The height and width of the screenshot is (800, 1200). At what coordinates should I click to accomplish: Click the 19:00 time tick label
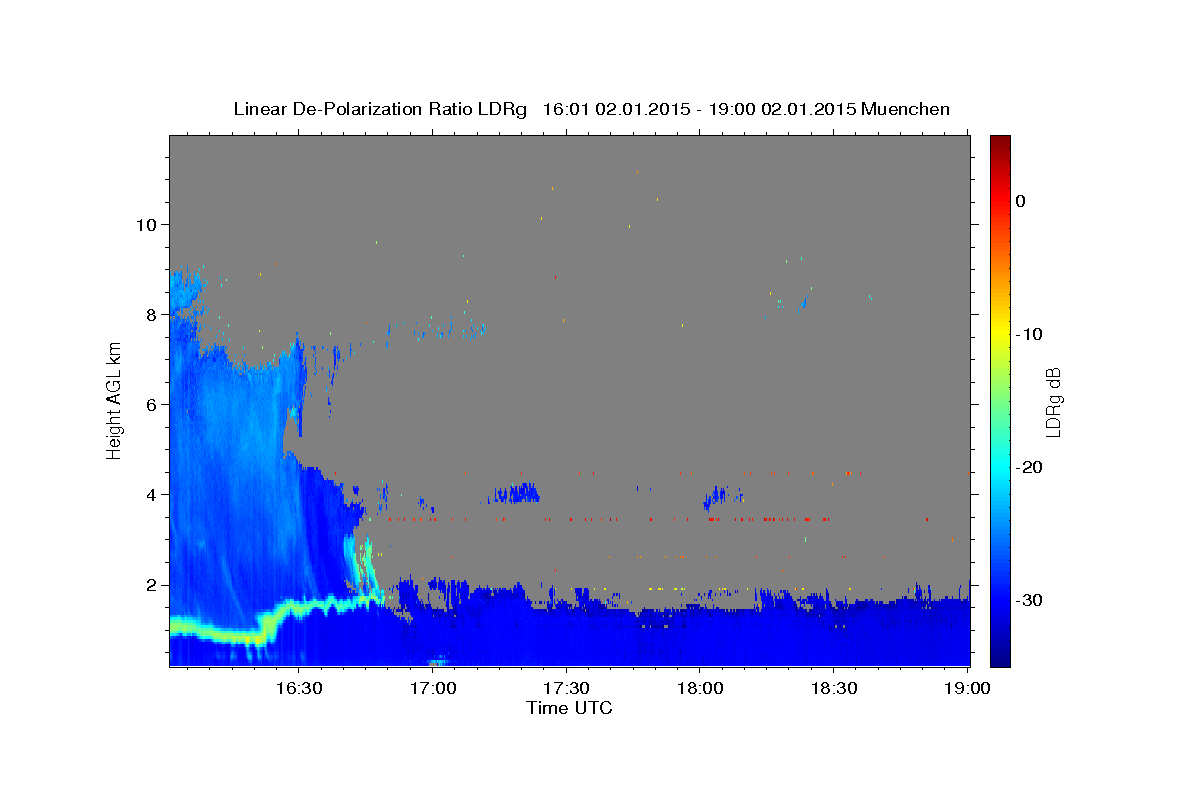966,689
